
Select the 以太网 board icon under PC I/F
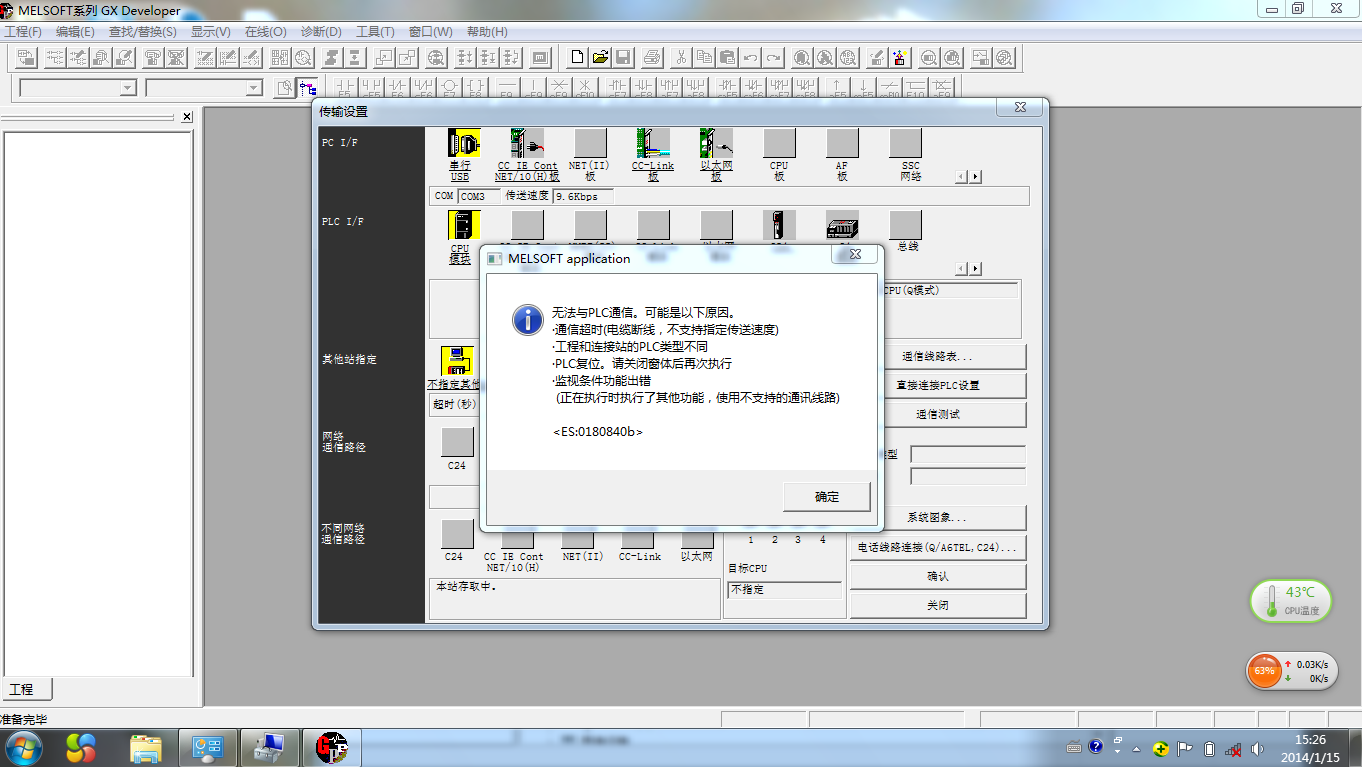pyautogui.click(x=716, y=144)
